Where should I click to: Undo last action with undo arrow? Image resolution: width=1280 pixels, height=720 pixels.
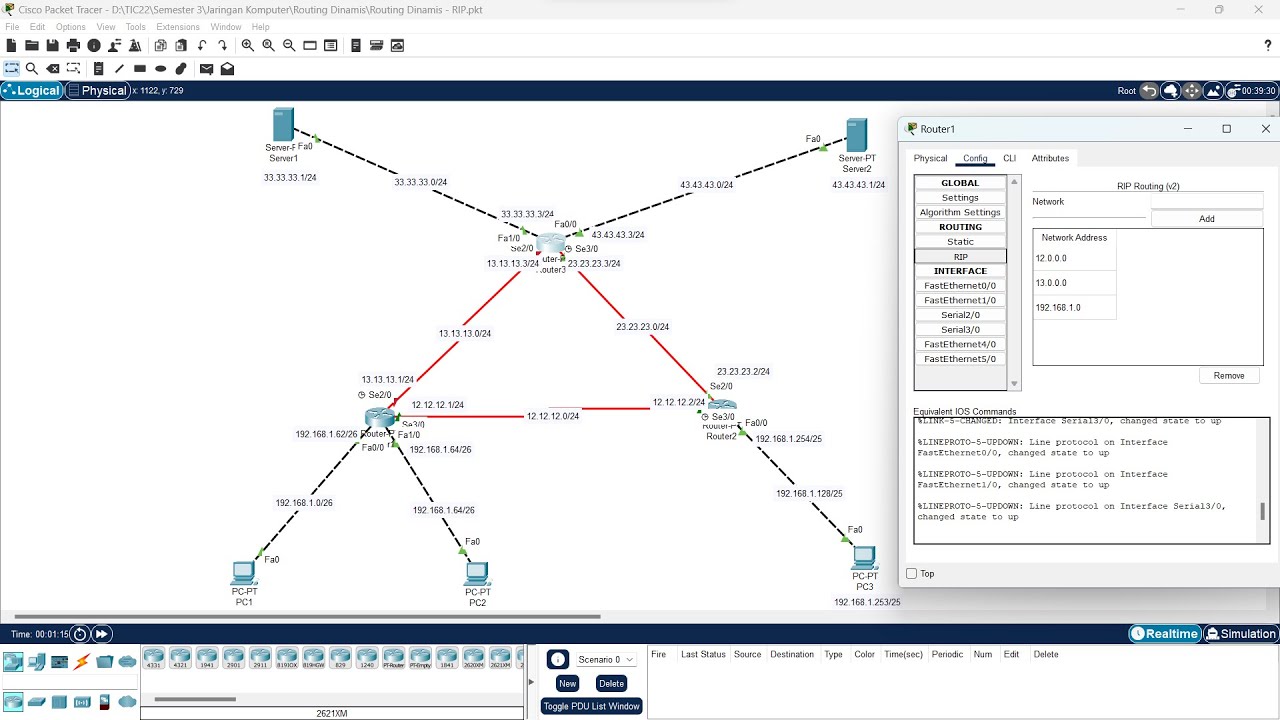(x=202, y=45)
